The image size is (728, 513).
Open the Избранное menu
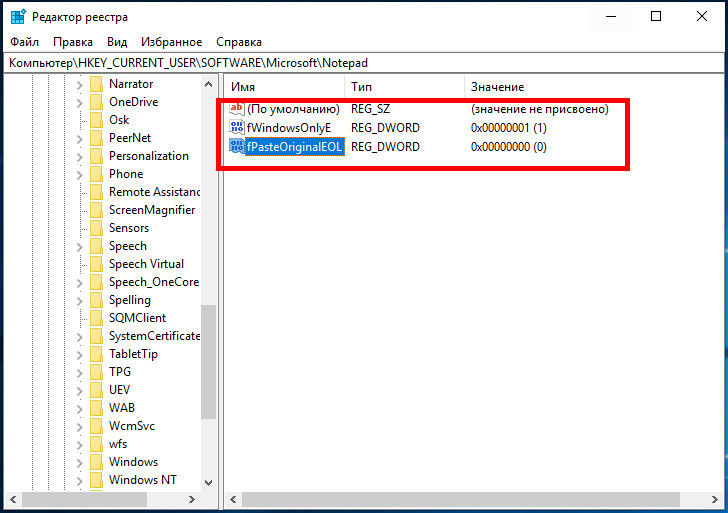click(171, 42)
